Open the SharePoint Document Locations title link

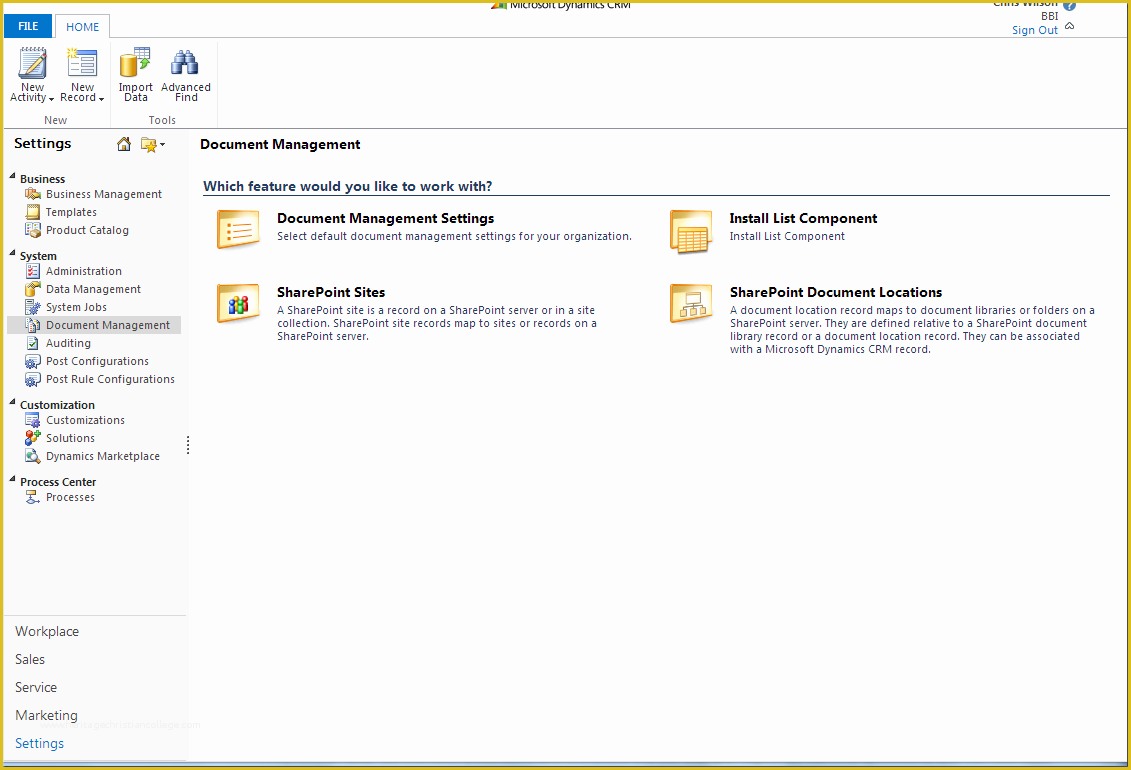pos(835,292)
